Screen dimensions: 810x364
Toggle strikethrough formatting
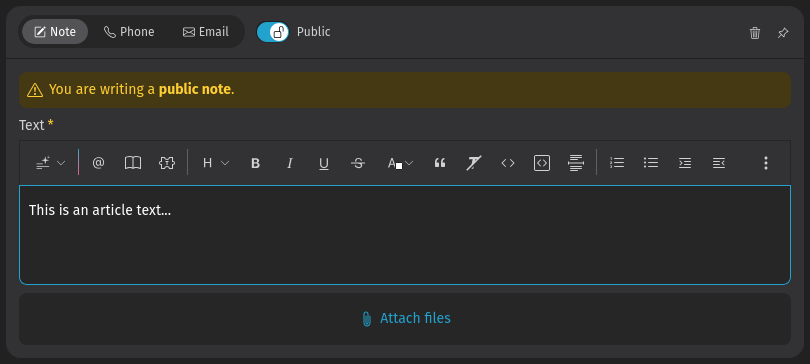[358, 163]
